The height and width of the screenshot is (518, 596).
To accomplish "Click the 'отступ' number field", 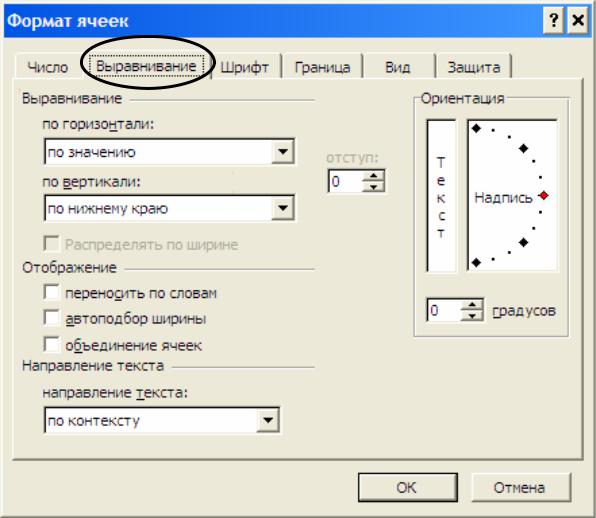I will pos(346,181).
